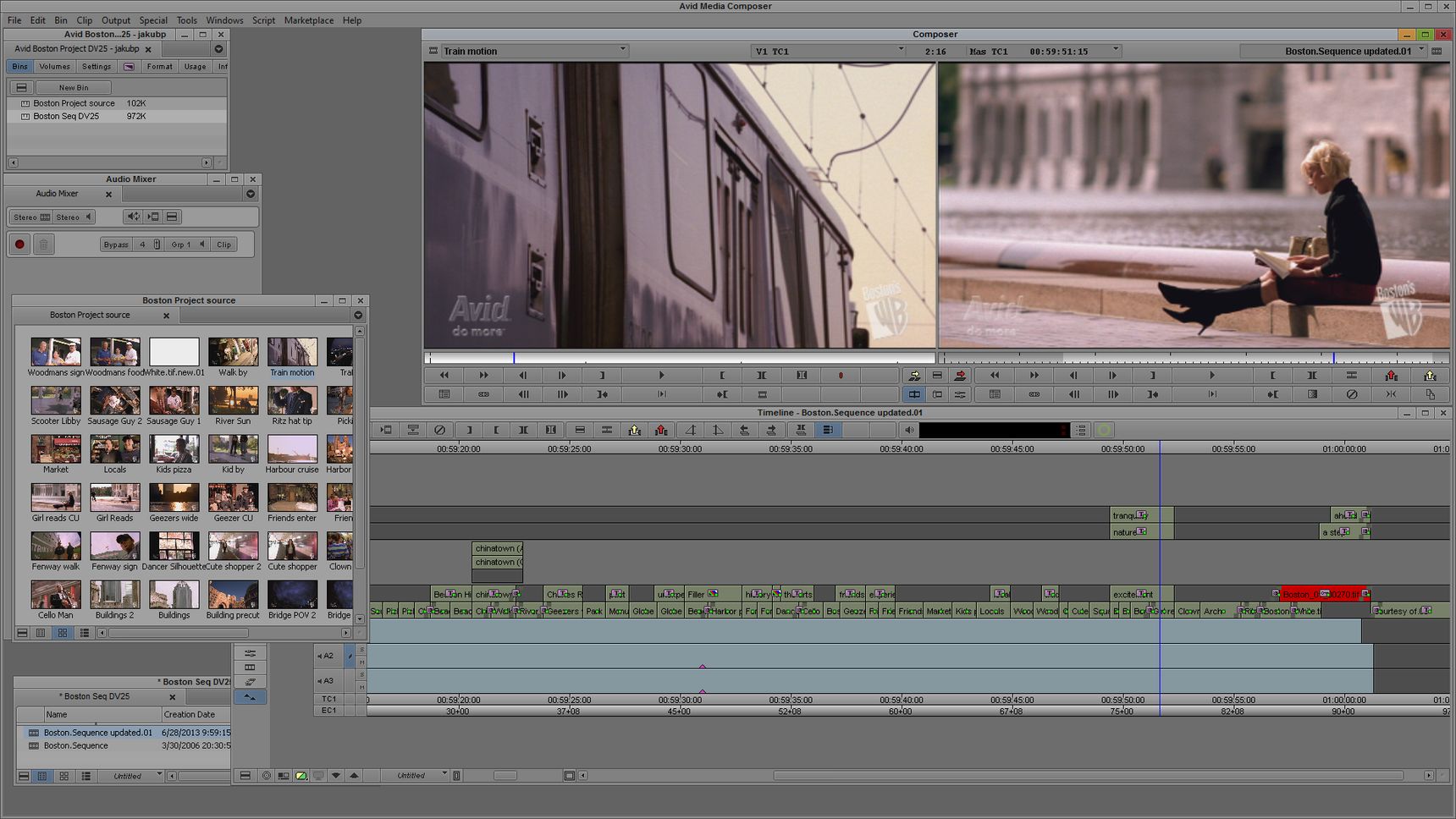Click Splice-In yellow arrow between monitors
Image resolution: width=1456 pixels, height=819 pixels.
pos(914,376)
